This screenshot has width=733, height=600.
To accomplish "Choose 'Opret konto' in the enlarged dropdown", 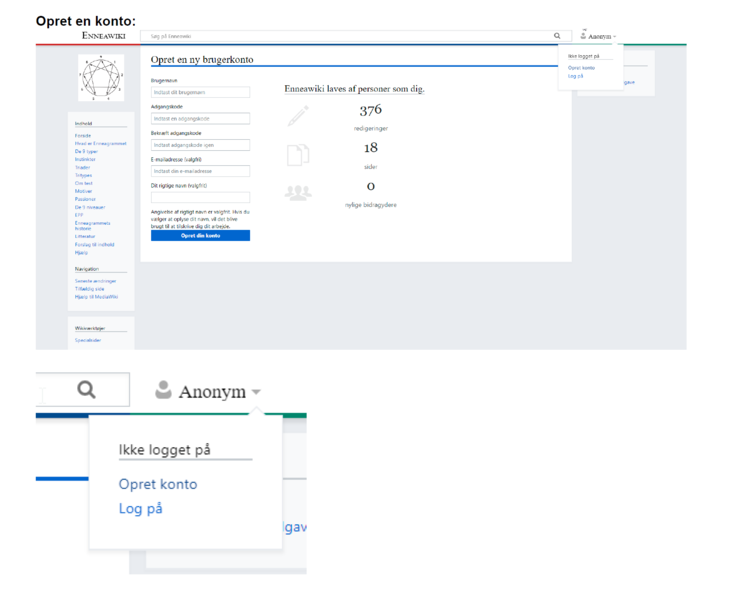I will [x=158, y=484].
